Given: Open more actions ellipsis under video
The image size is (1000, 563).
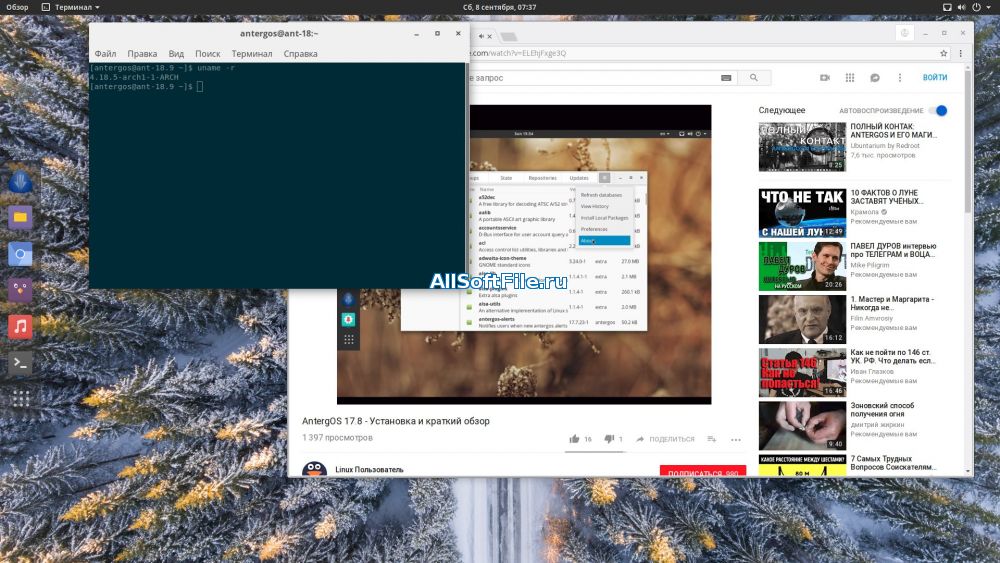Looking at the screenshot, I should pos(736,439).
